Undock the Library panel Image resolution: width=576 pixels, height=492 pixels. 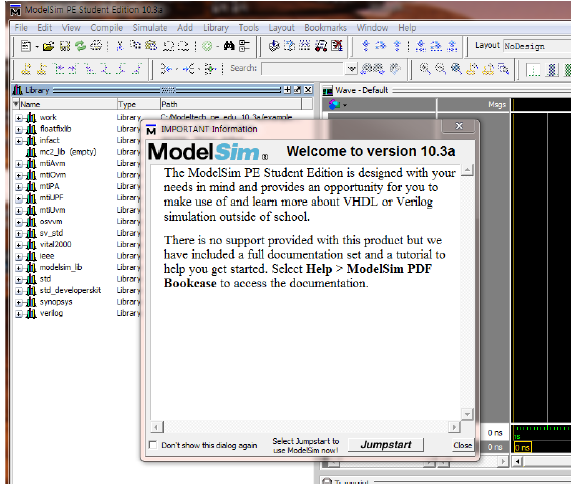pos(298,90)
